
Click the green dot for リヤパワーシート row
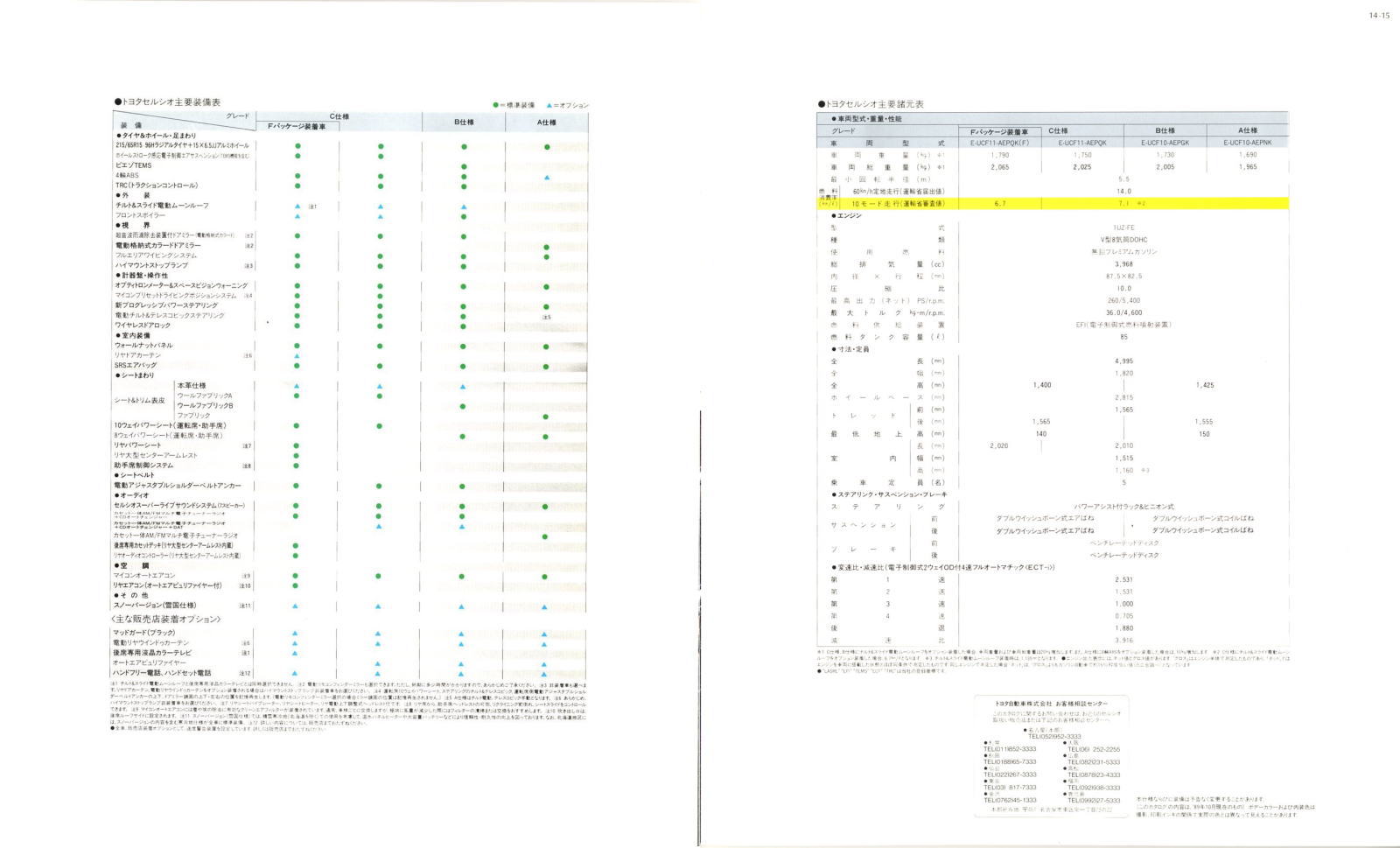tap(297, 445)
